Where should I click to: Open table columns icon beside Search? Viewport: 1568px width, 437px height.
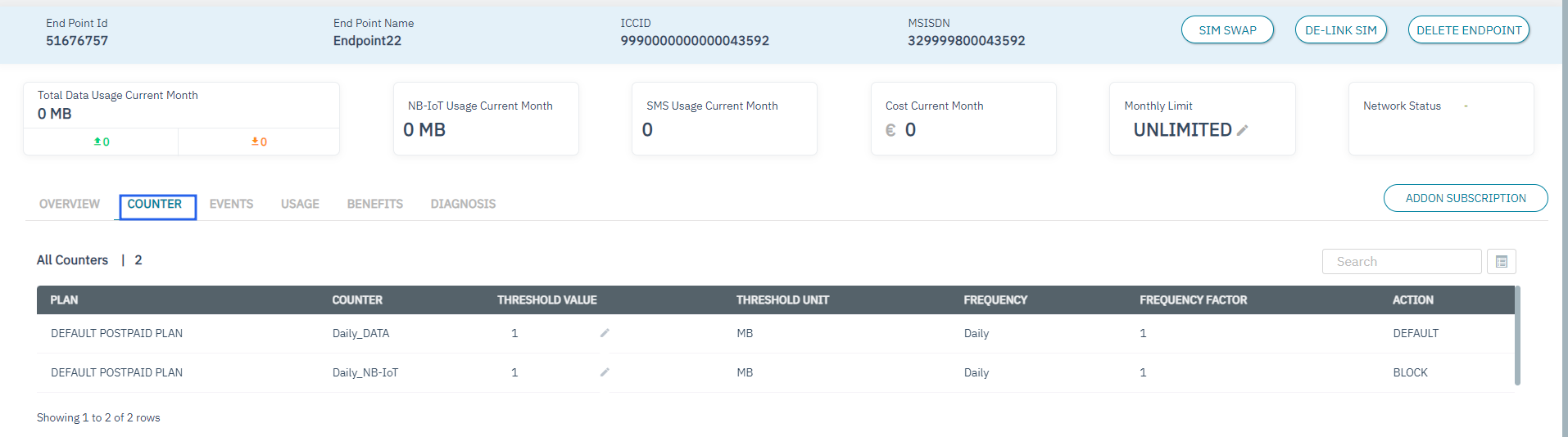(1501, 262)
